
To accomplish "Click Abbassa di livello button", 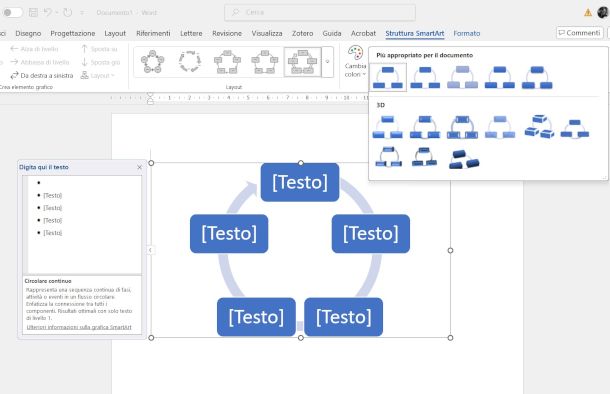I will pos(40,62).
